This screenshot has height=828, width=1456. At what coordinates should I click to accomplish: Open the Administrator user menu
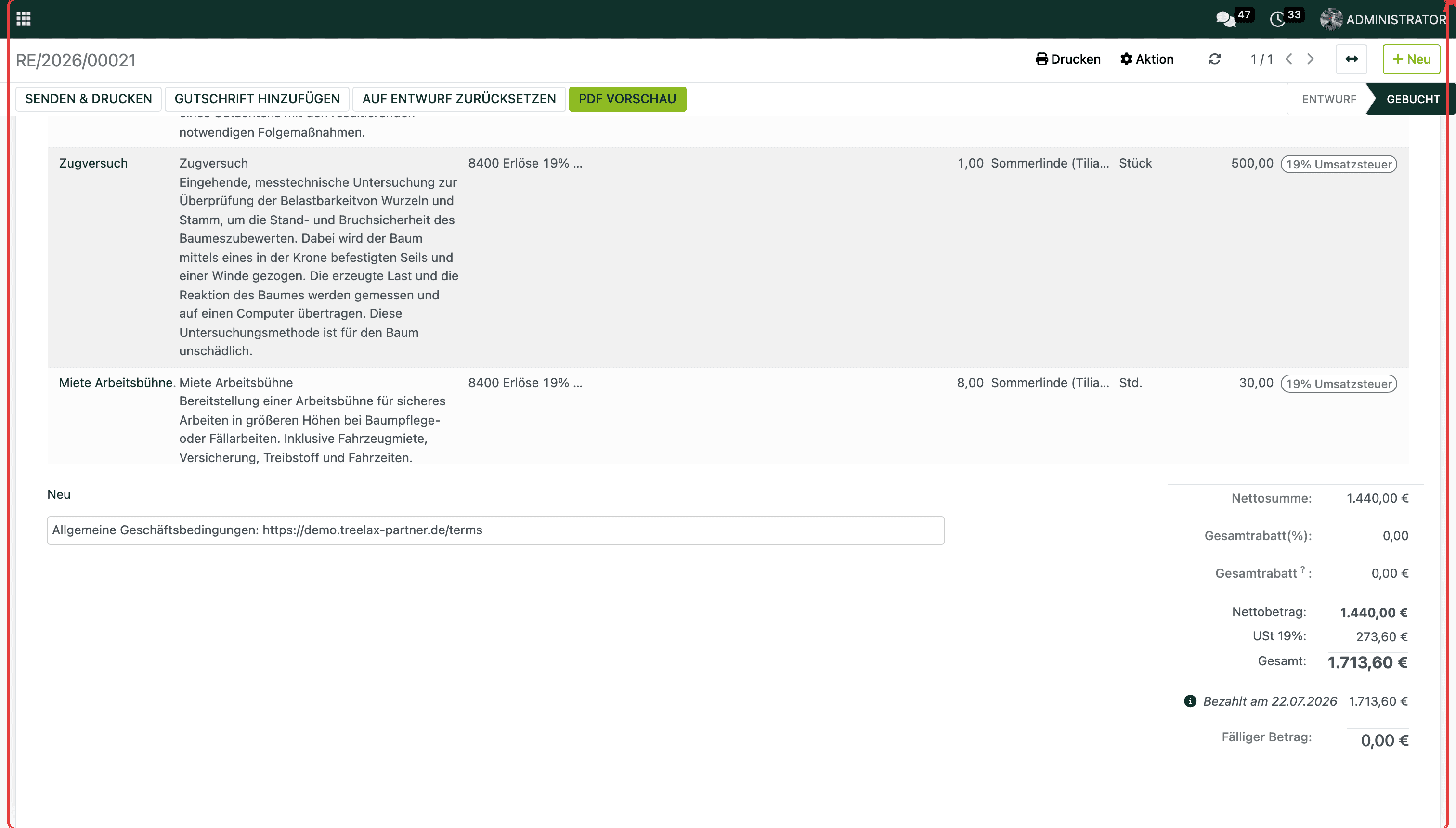click(x=1383, y=19)
